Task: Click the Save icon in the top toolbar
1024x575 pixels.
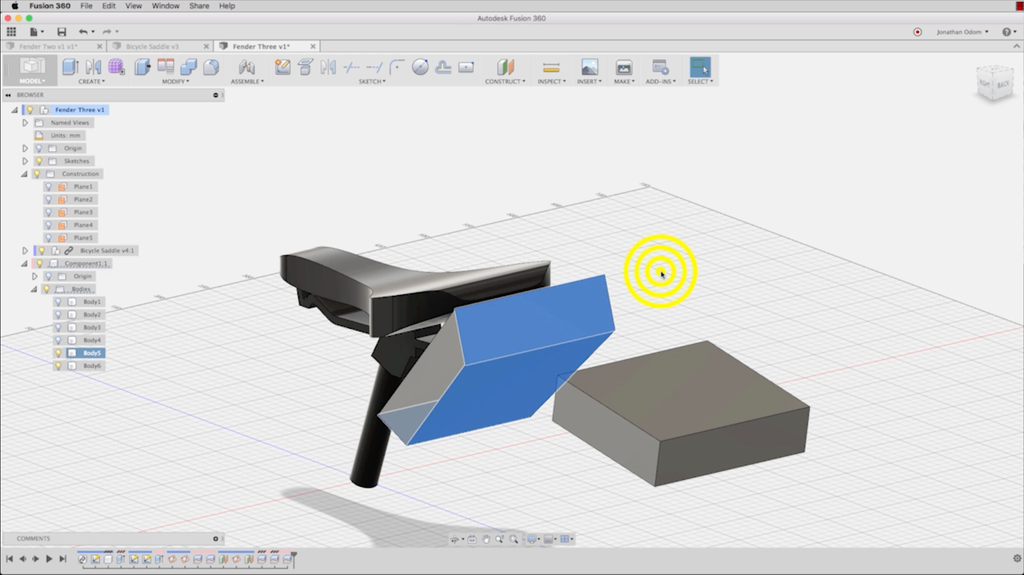Action: coord(62,32)
